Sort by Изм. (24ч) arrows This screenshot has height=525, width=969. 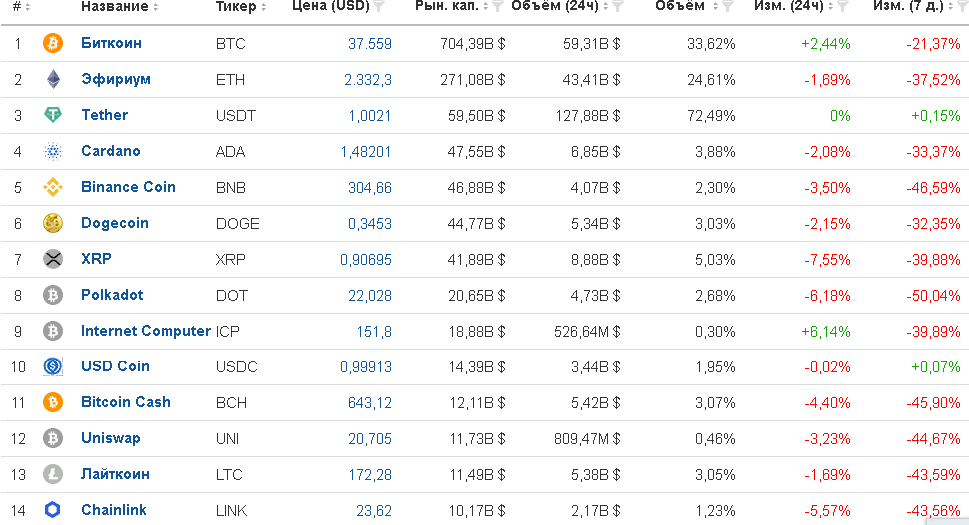coord(831,7)
